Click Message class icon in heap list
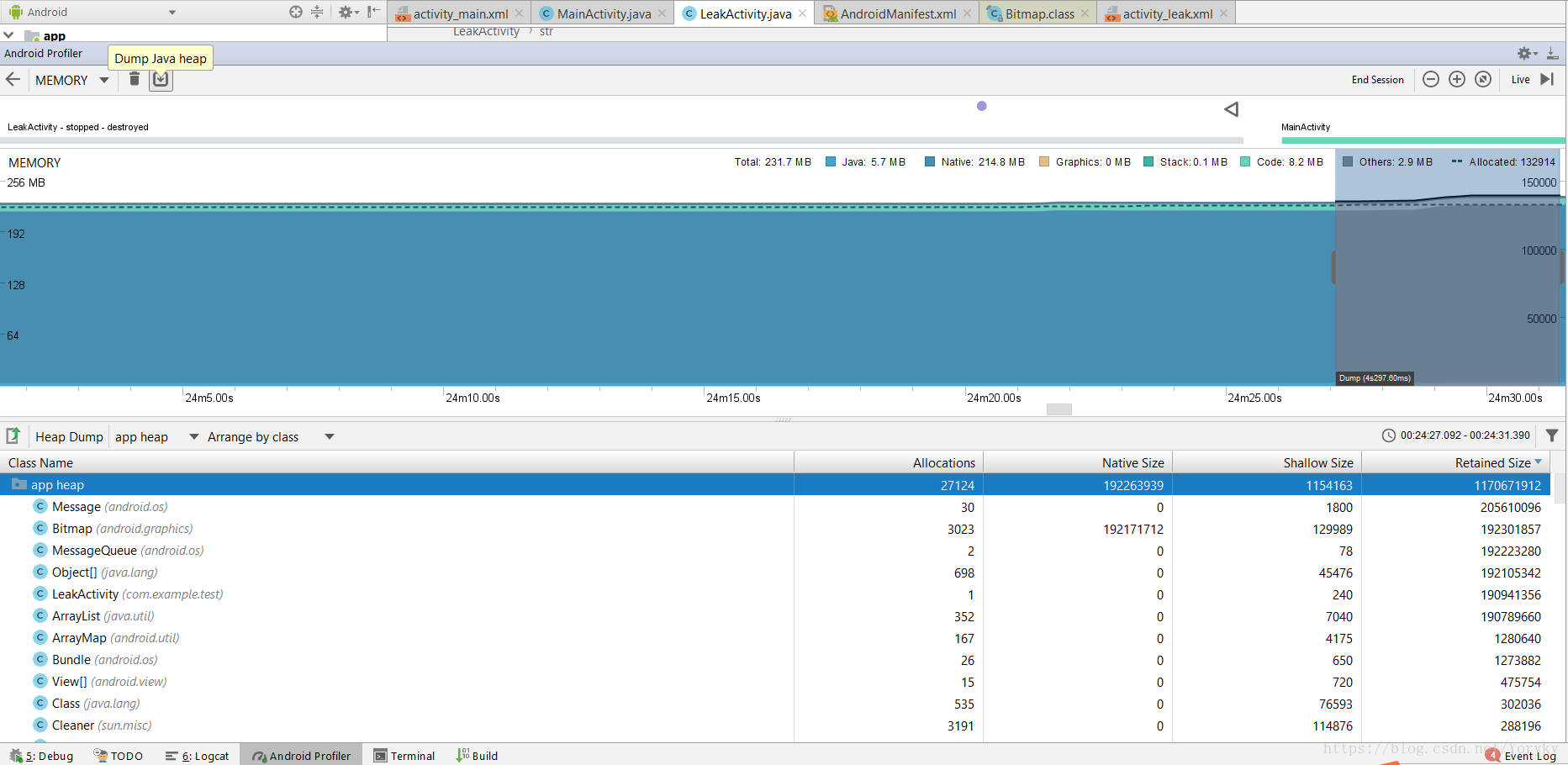1568x765 pixels. (x=40, y=506)
